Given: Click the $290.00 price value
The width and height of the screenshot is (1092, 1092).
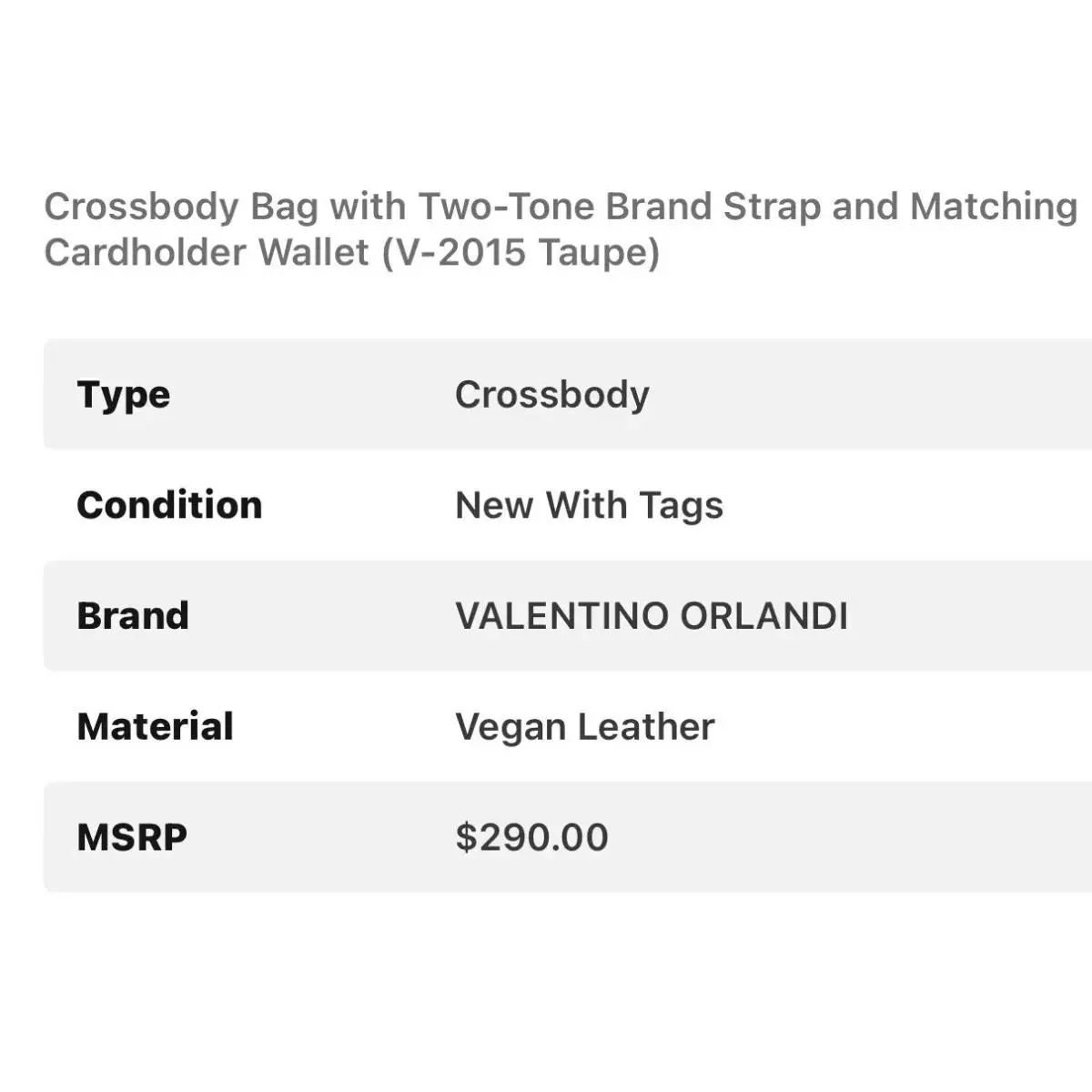Looking at the screenshot, I should point(532,837).
